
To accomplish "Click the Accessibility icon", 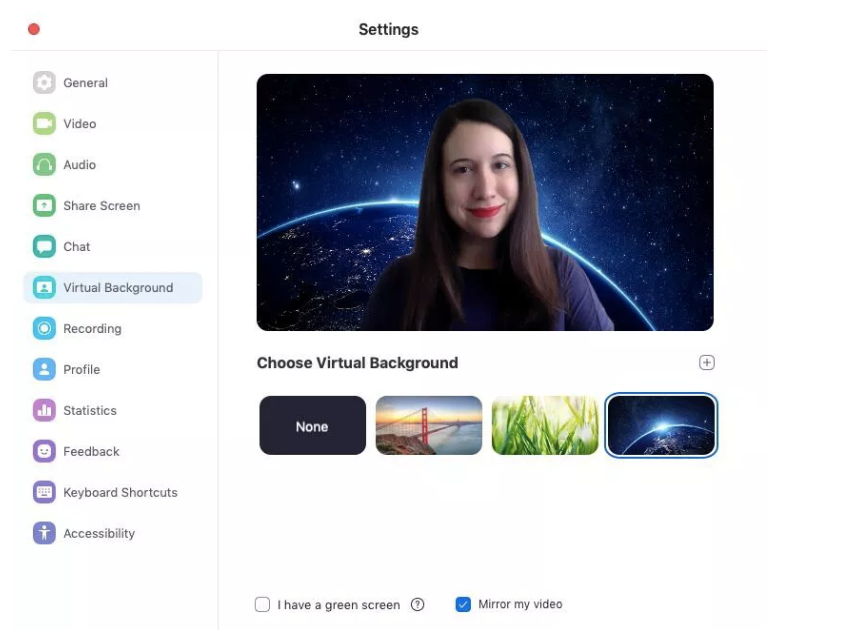I will [x=44, y=533].
